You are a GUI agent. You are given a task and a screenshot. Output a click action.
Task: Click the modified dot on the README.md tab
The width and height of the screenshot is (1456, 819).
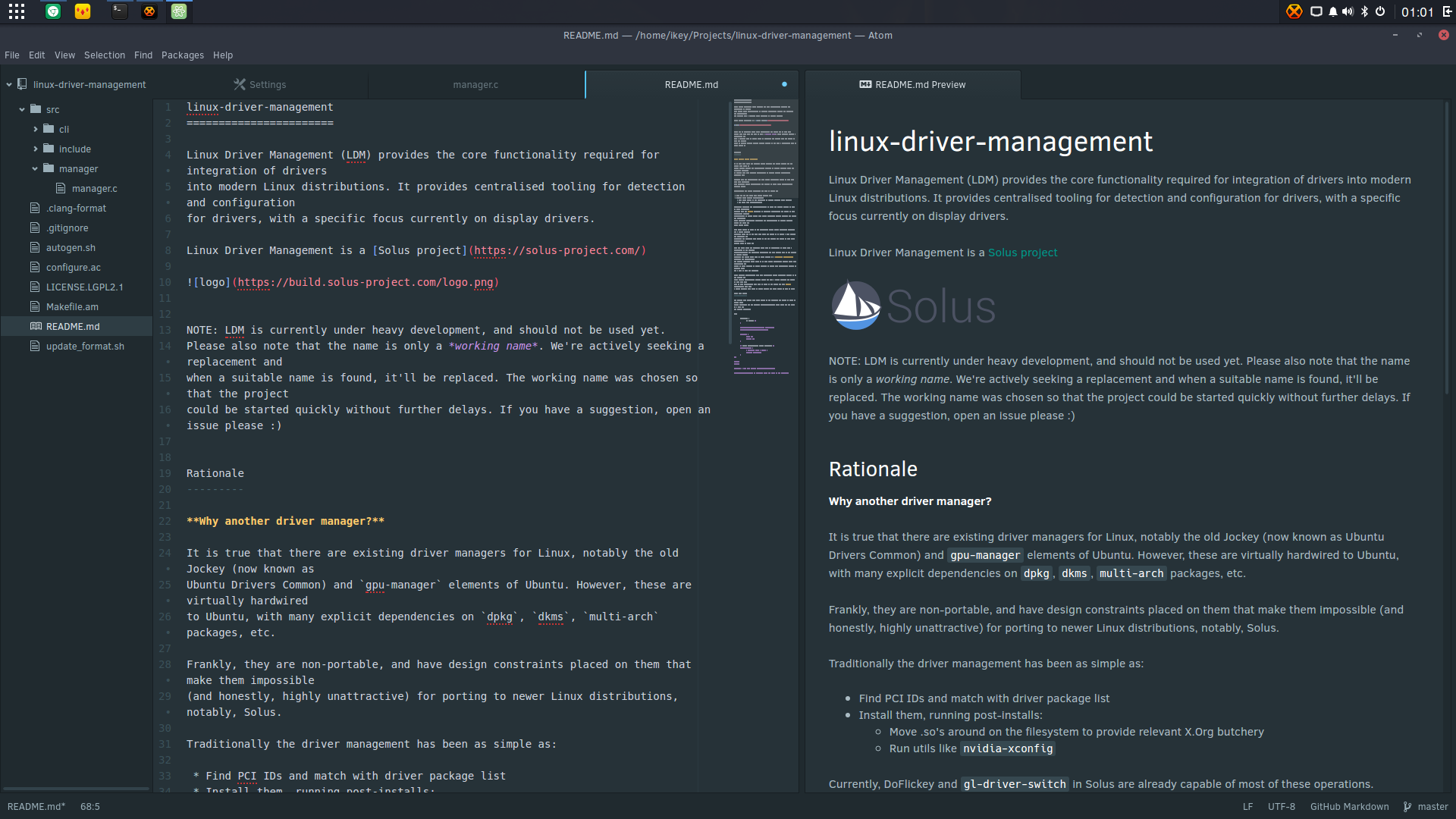click(784, 84)
